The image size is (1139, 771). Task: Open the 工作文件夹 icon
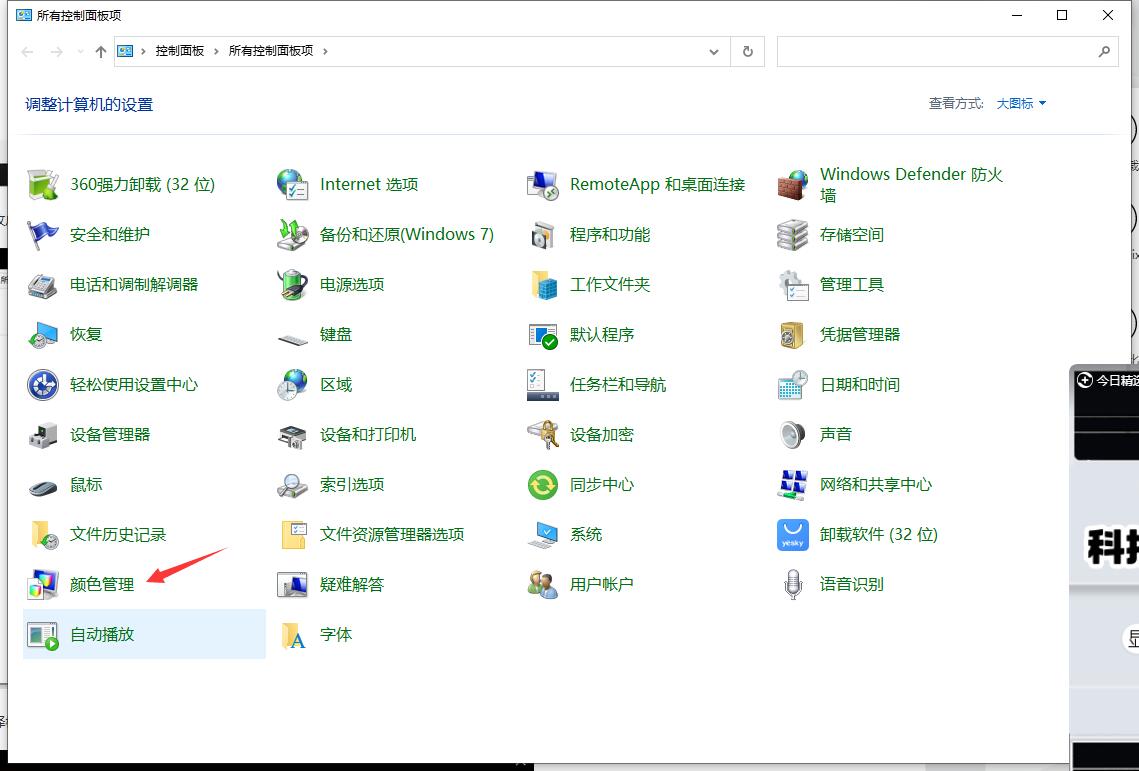pyautogui.click(x=543, y=285)
